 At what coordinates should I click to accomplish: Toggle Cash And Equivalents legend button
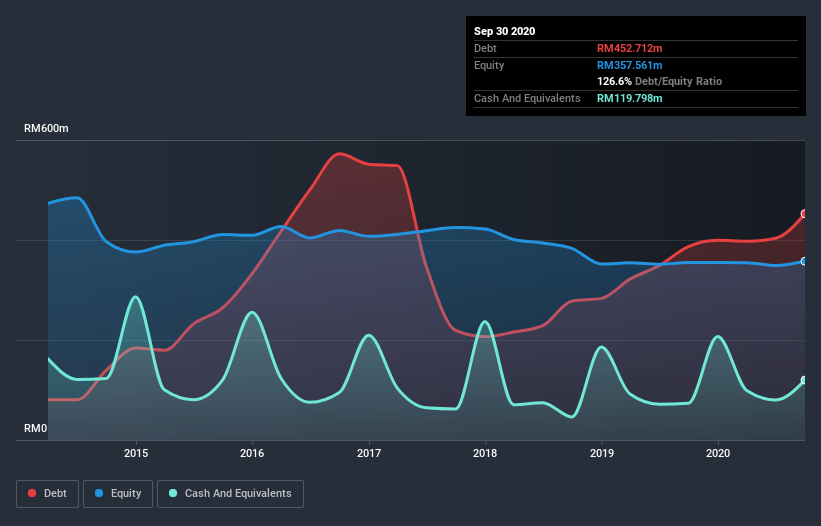click(230, 494)
